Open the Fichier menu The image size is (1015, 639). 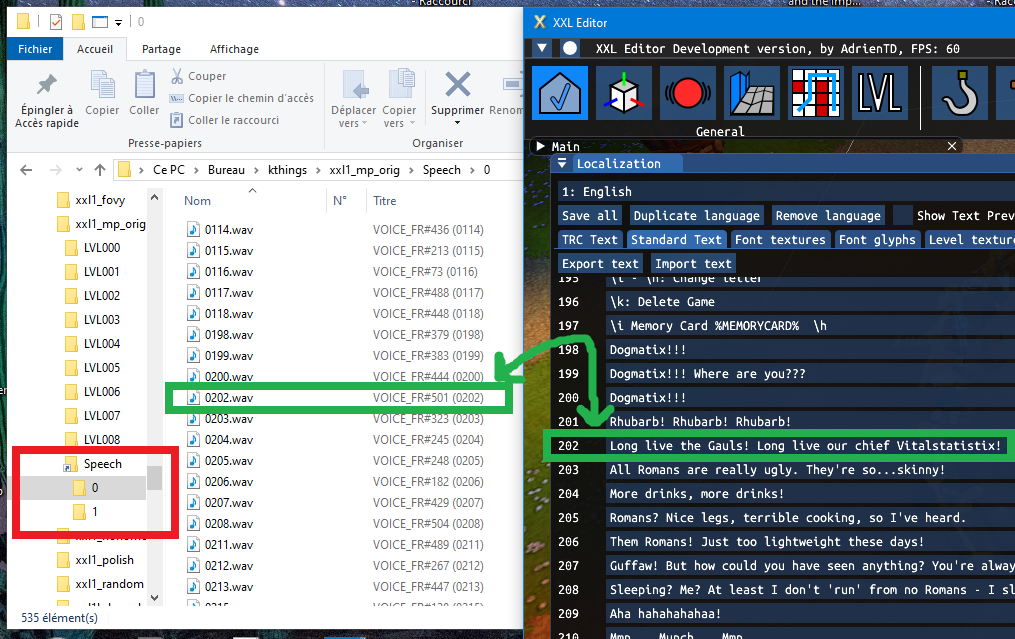35,49
